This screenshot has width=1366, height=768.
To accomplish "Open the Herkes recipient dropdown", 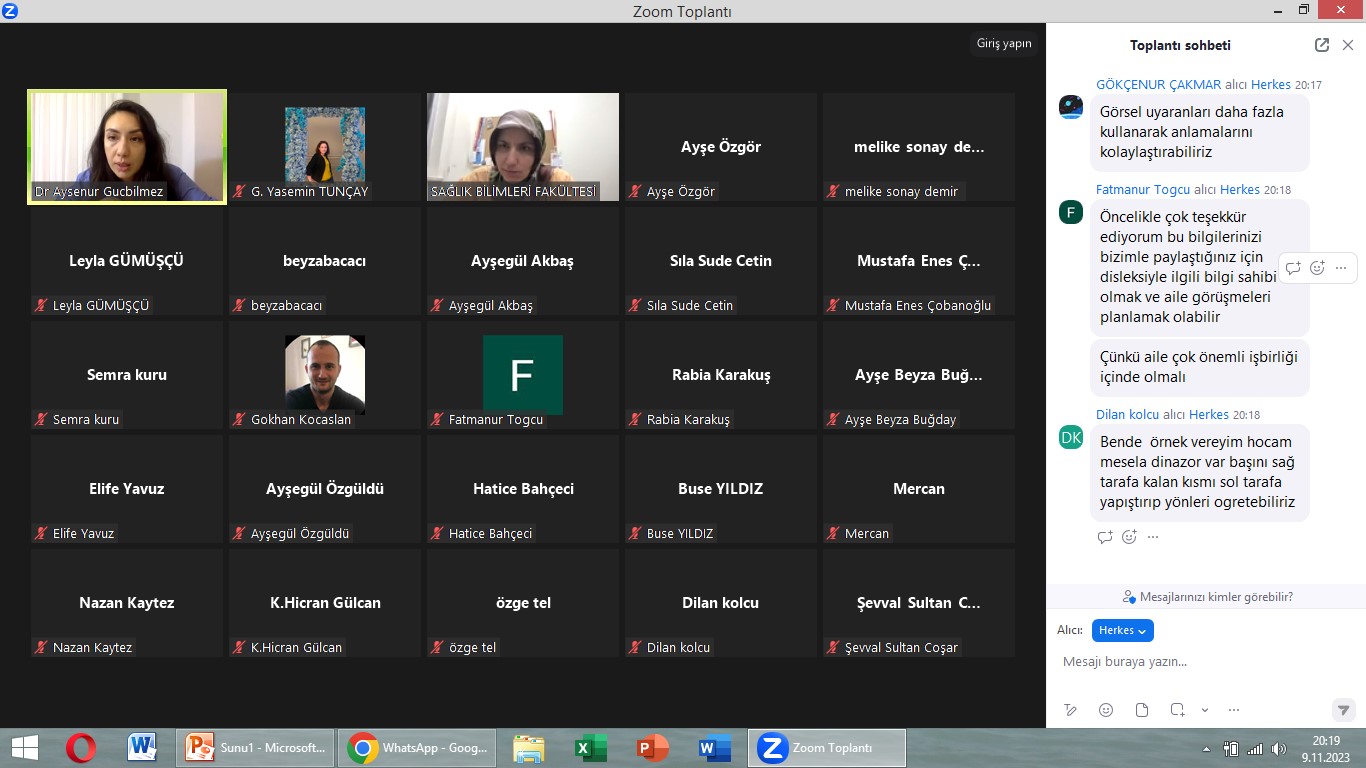I will pyautogui.click(x=1122, y=630).
